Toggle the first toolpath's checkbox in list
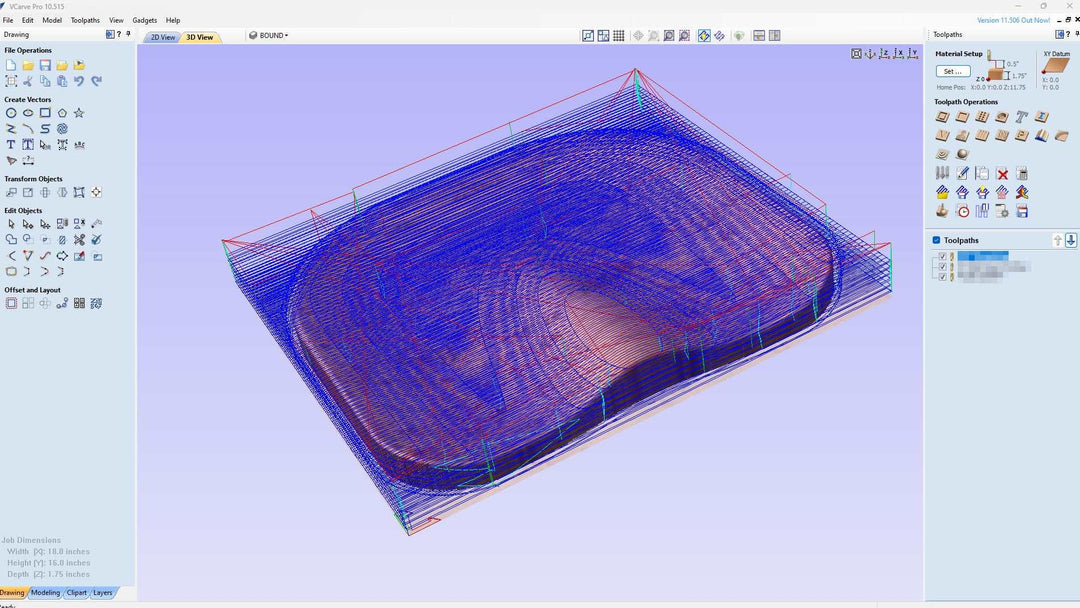This screenshot has height=608, width=1080. pos(942,256)
